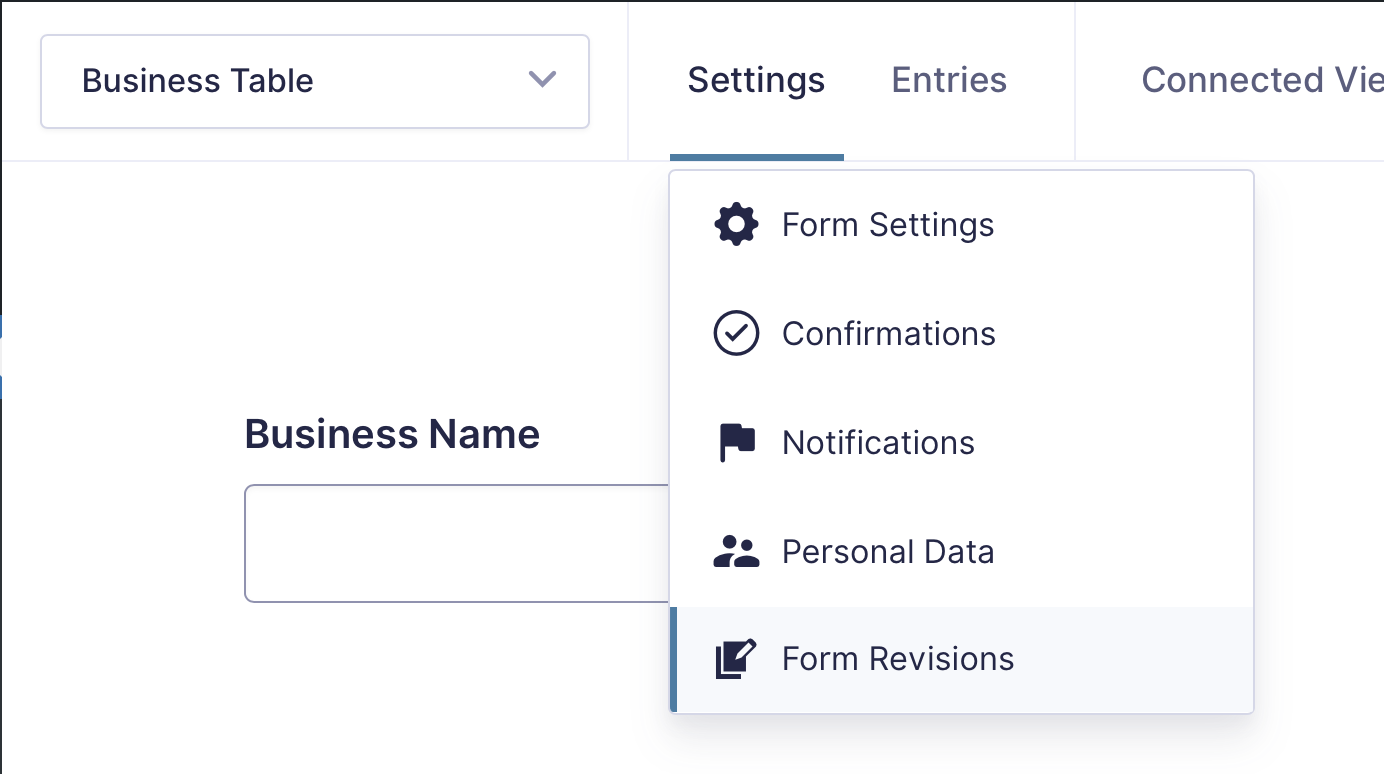Choose the Confirmations menu label
Screen dimensions: 1384x774
(889, 334)
